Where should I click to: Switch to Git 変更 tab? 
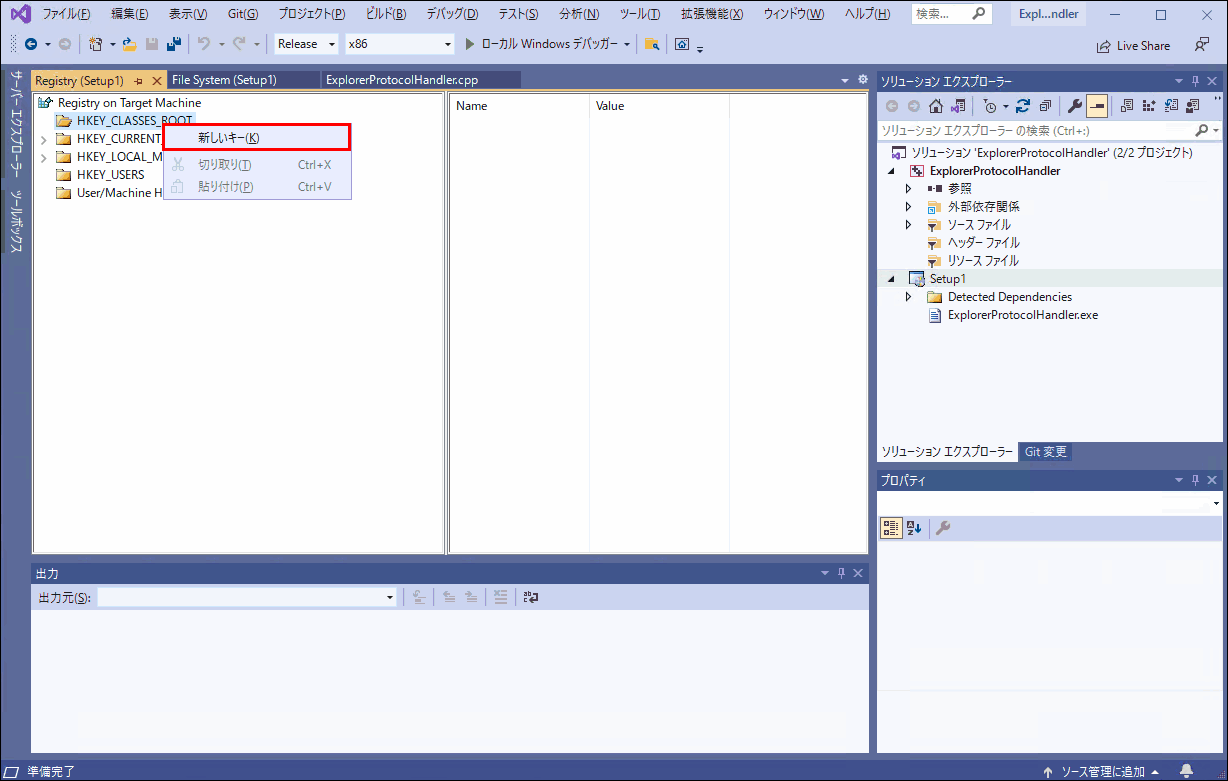click(x=1045, y=452)
